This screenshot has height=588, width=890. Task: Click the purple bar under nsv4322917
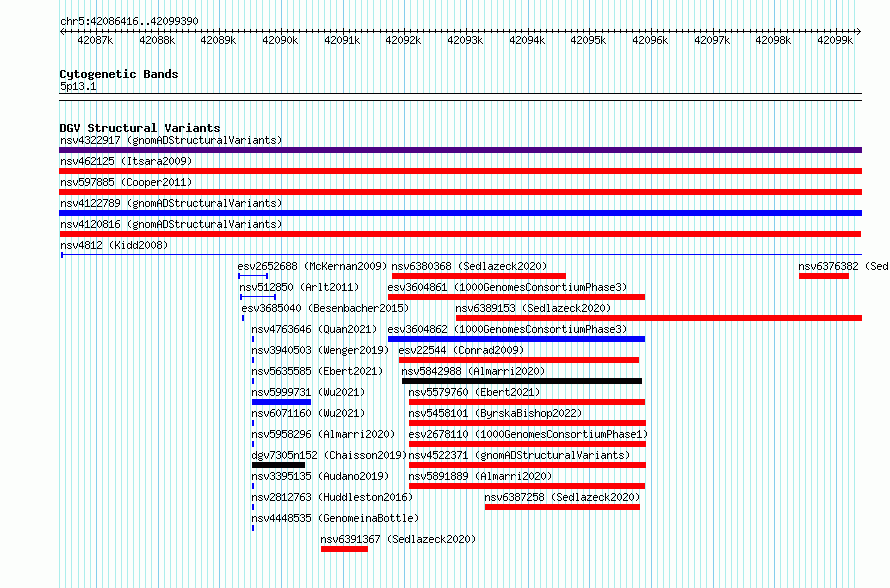(460, 150)
